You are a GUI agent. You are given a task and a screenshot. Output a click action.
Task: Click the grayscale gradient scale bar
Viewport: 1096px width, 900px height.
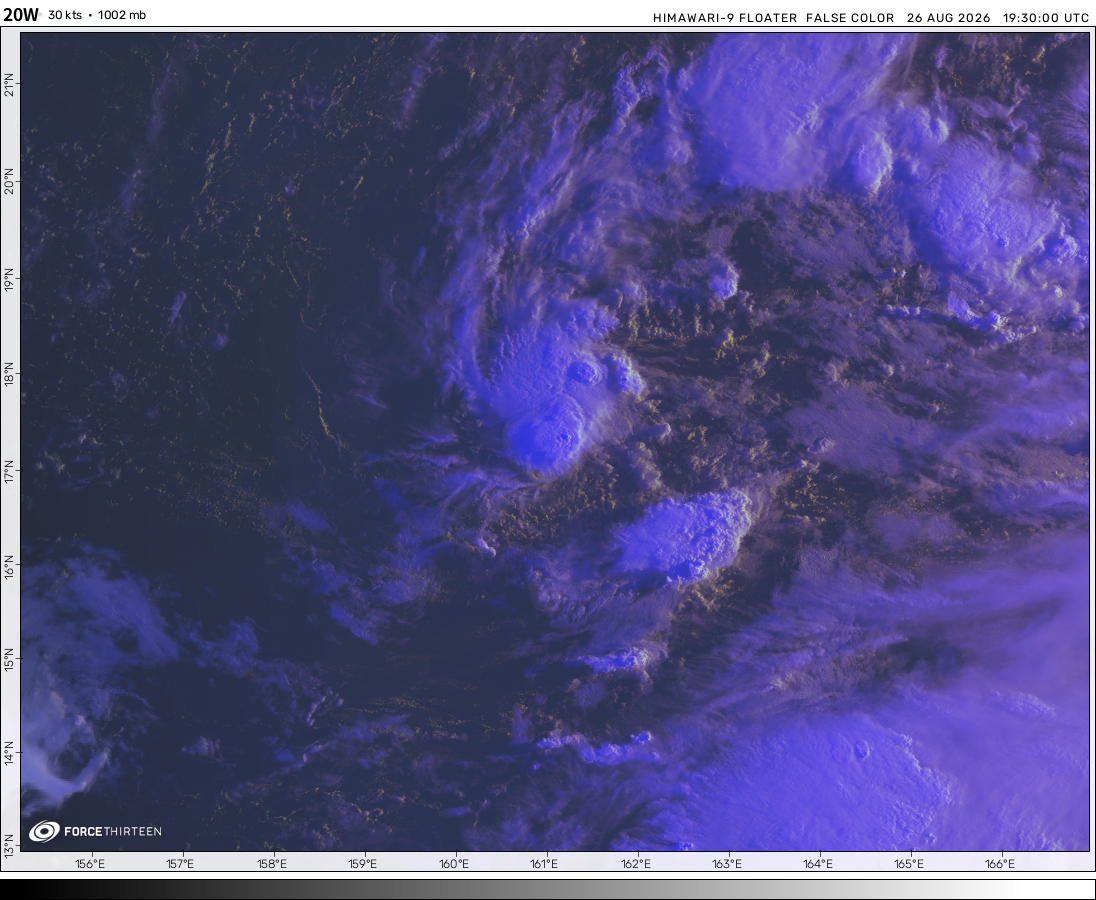point(548,890)
